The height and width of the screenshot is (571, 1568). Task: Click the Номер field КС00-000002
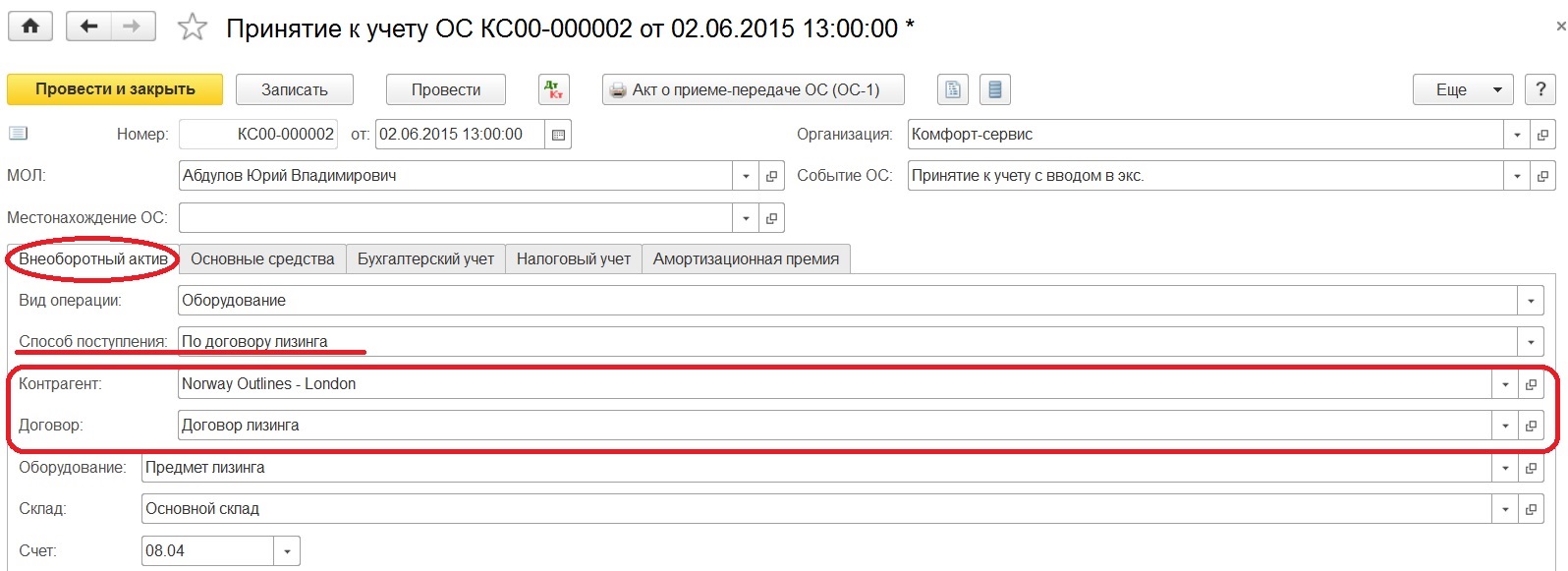(x=258, y=135)
